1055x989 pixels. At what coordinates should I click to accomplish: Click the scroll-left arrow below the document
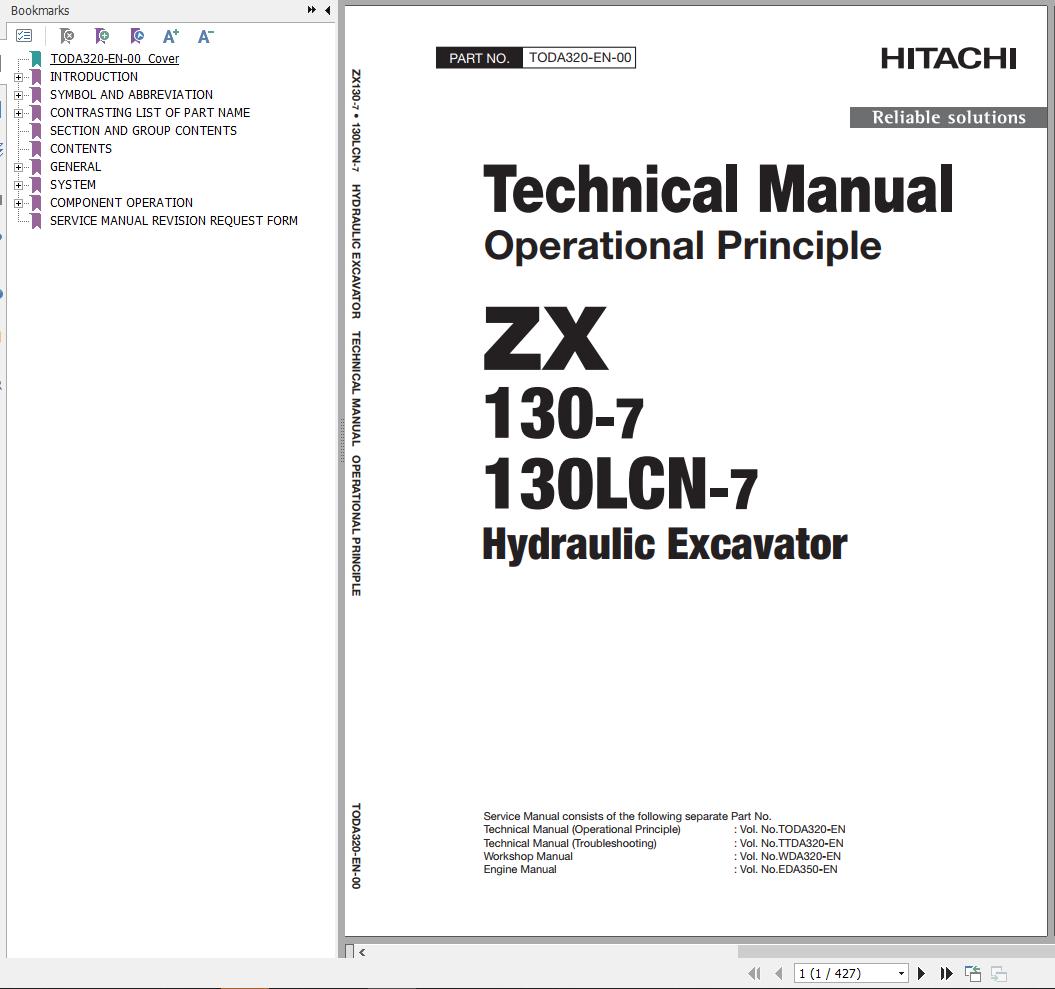pyautogui.click(x=362, y=952)
